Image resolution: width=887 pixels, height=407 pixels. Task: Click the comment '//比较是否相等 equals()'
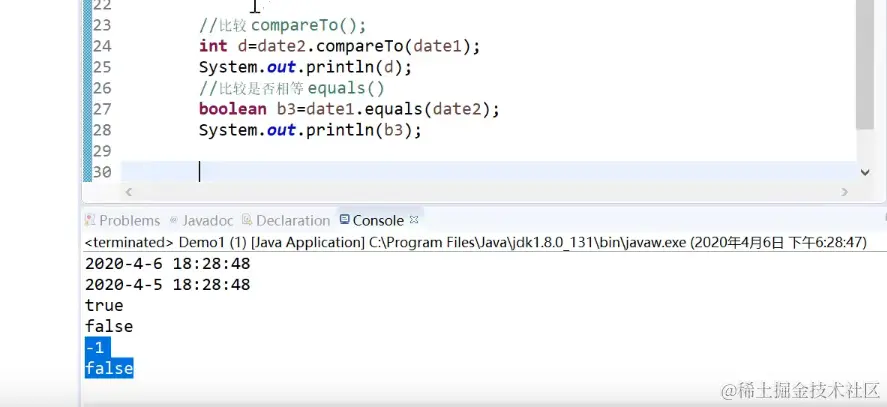tap(291, 88)
